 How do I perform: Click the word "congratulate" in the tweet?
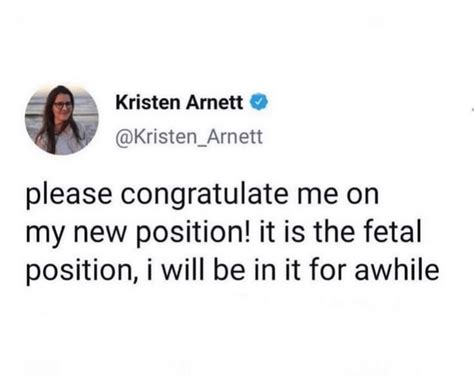pyautogui.click(x=204, y=196)
